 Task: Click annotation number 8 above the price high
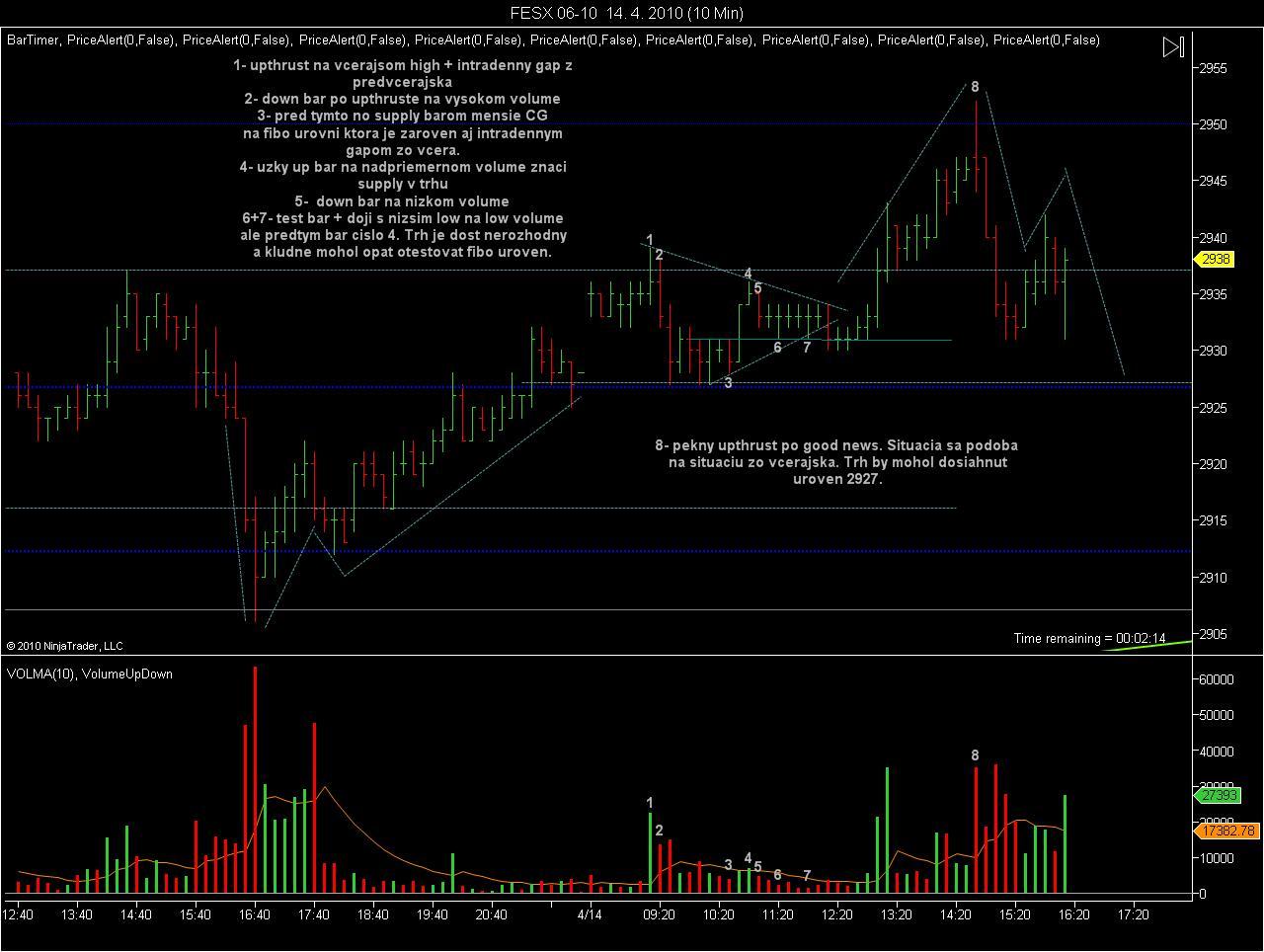975,87
